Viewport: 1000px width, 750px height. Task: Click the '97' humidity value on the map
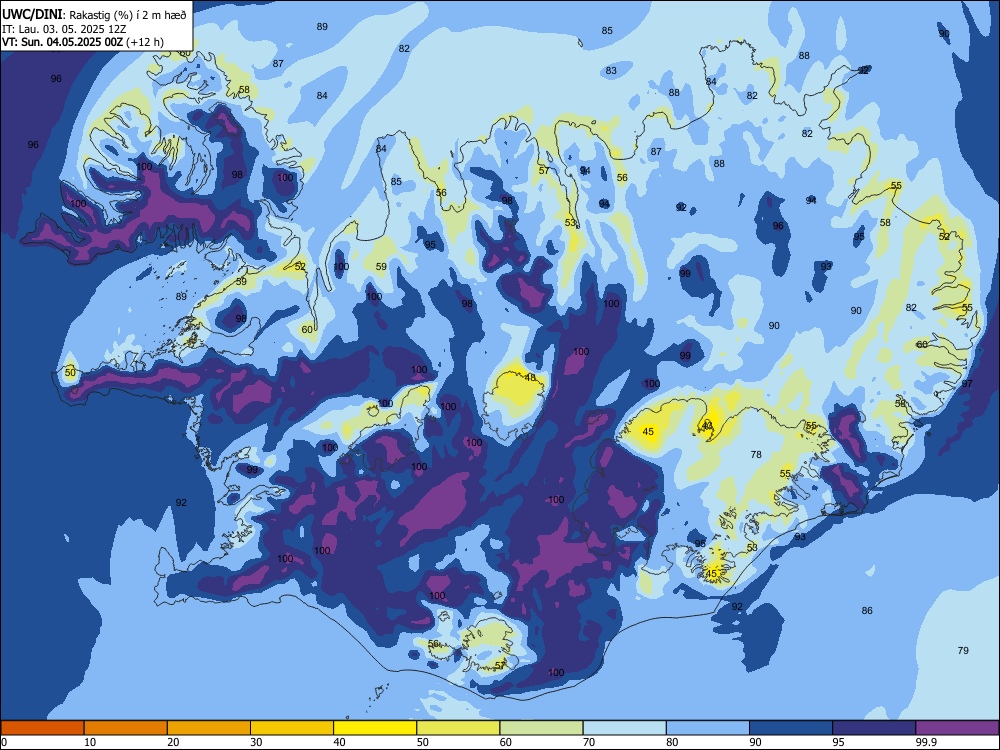(967, 383)
